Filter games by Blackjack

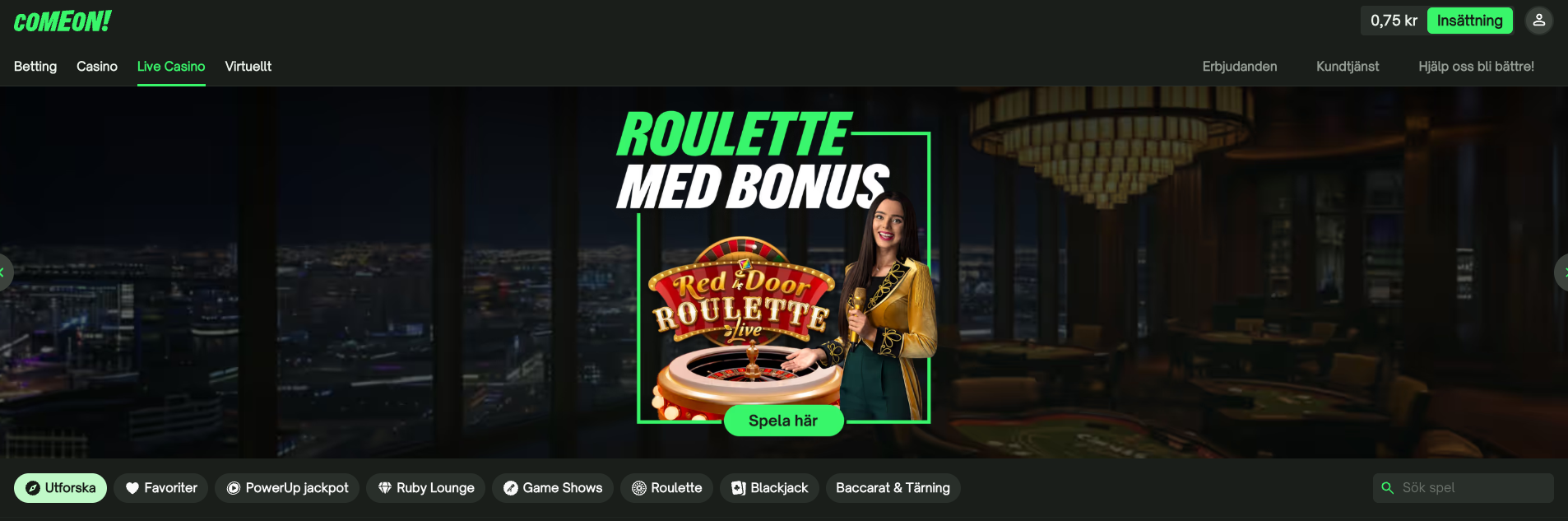769,488
